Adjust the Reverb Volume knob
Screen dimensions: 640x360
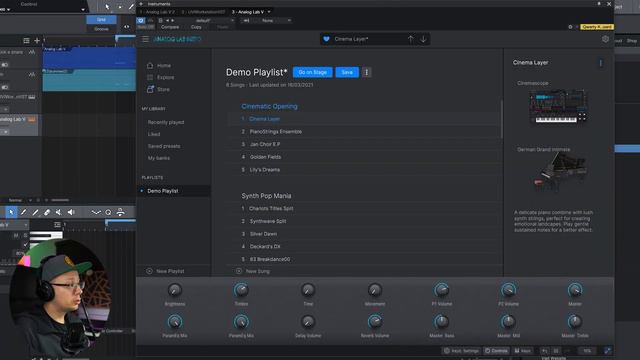coord(375,322)
